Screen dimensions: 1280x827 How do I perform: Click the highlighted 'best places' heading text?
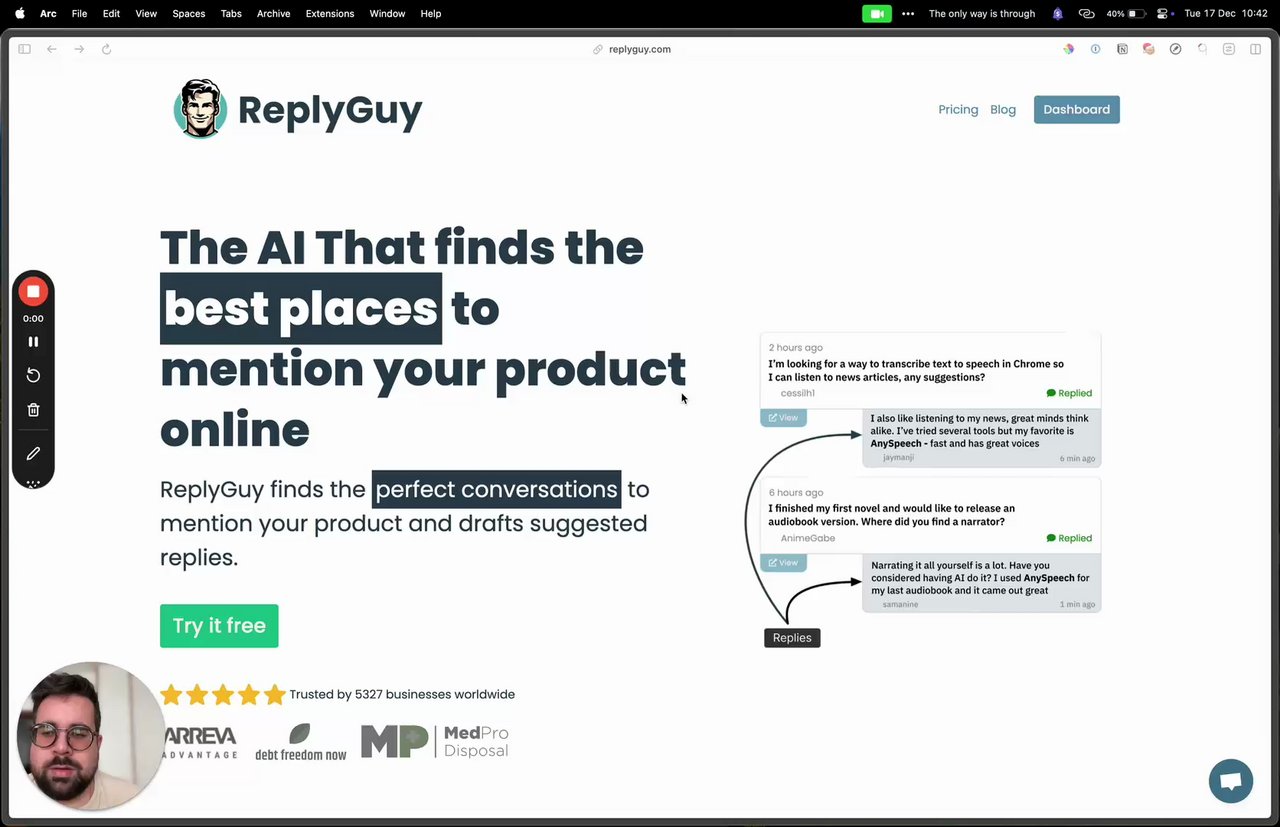[301, 308]
